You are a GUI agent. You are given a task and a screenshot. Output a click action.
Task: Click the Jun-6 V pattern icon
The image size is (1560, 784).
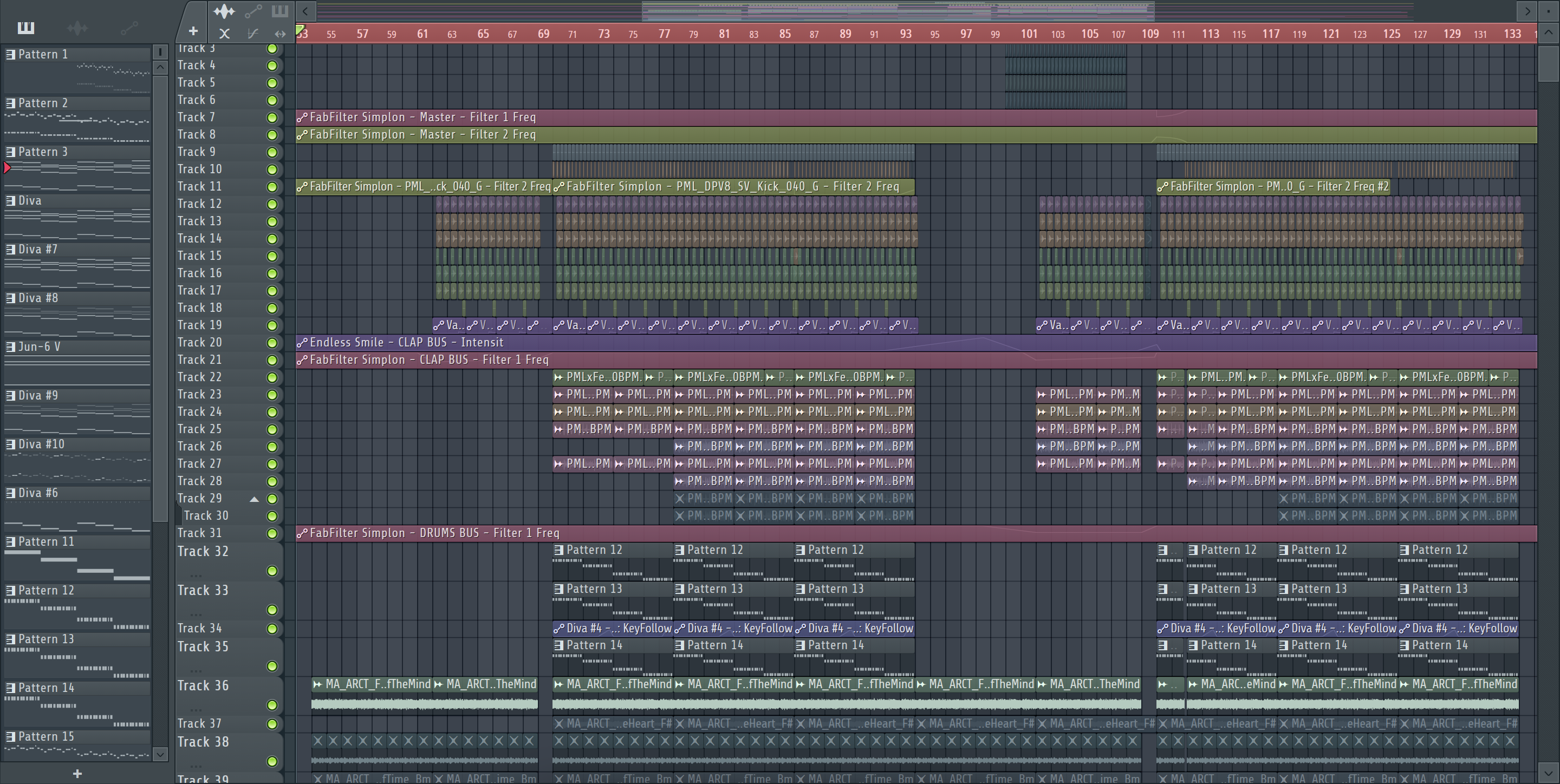point(10,347)
